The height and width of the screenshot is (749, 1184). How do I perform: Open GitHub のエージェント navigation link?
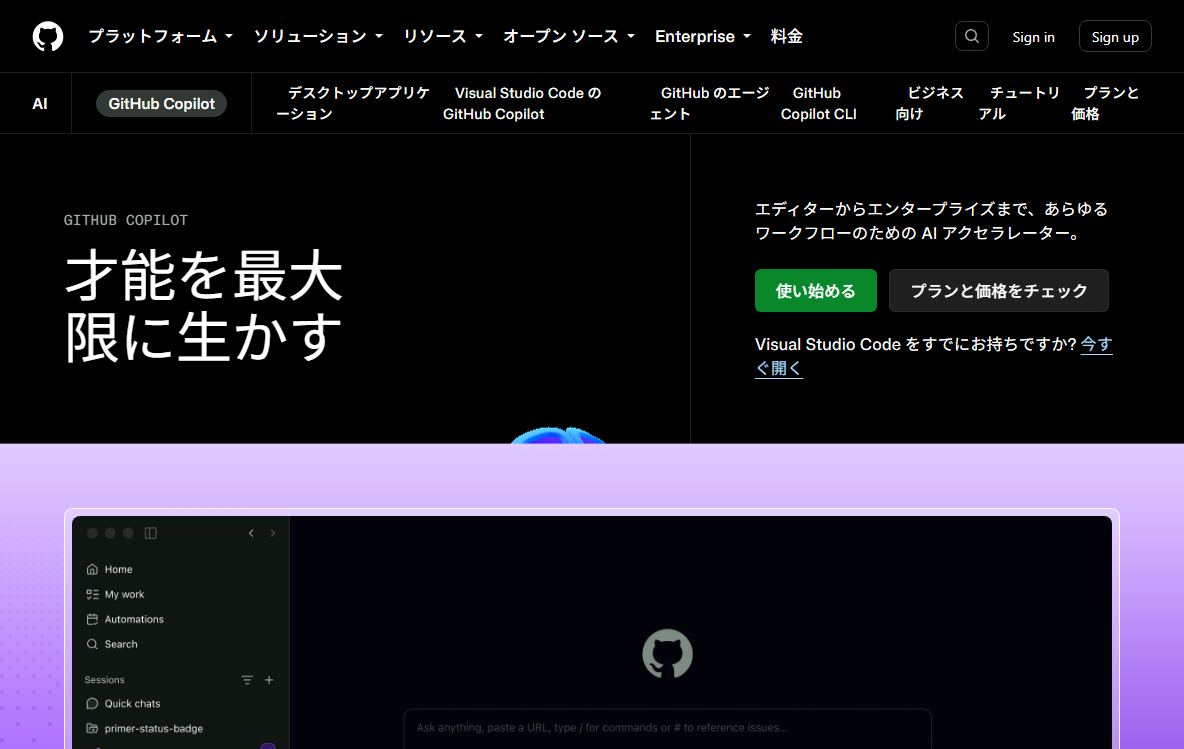(709, 103)
